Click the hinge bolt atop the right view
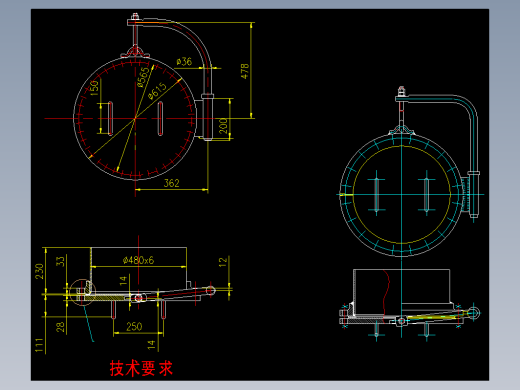Screen dimensions: 520x390 coord(401,91)
